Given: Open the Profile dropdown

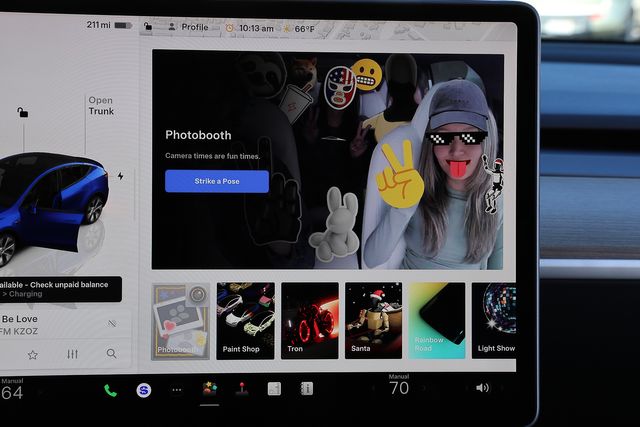Looking at the screenshot, I should pos(188,27).
